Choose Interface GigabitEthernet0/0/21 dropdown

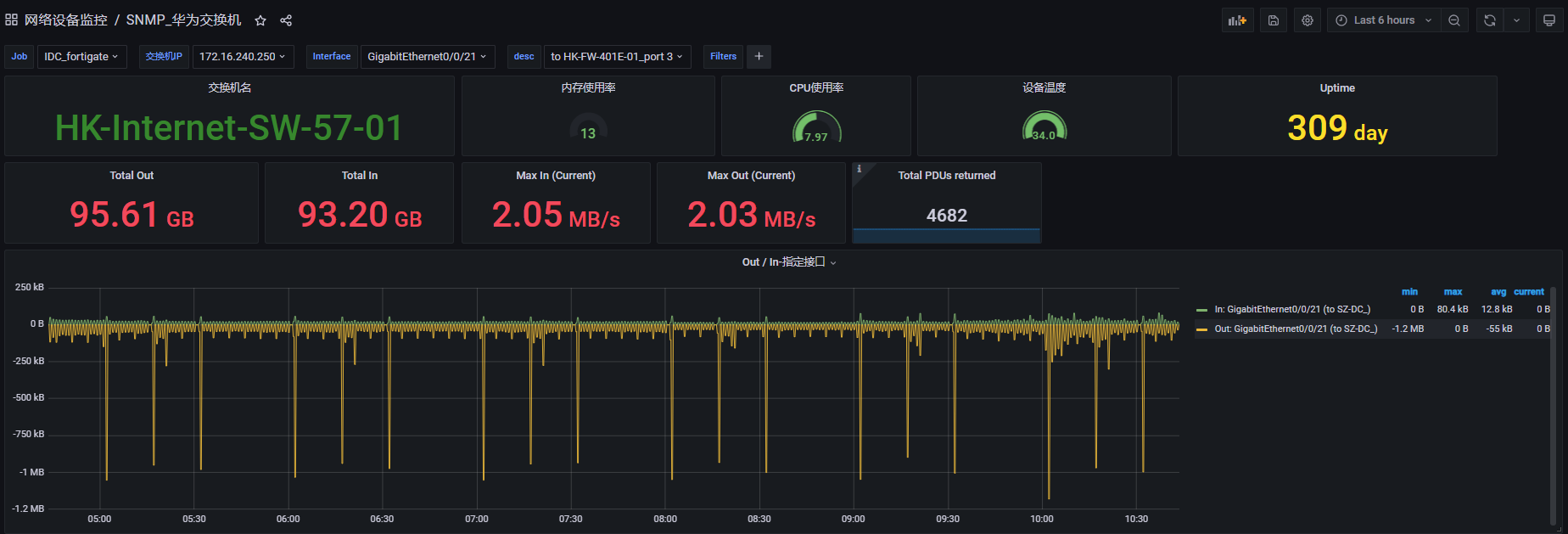pos(427,56)
